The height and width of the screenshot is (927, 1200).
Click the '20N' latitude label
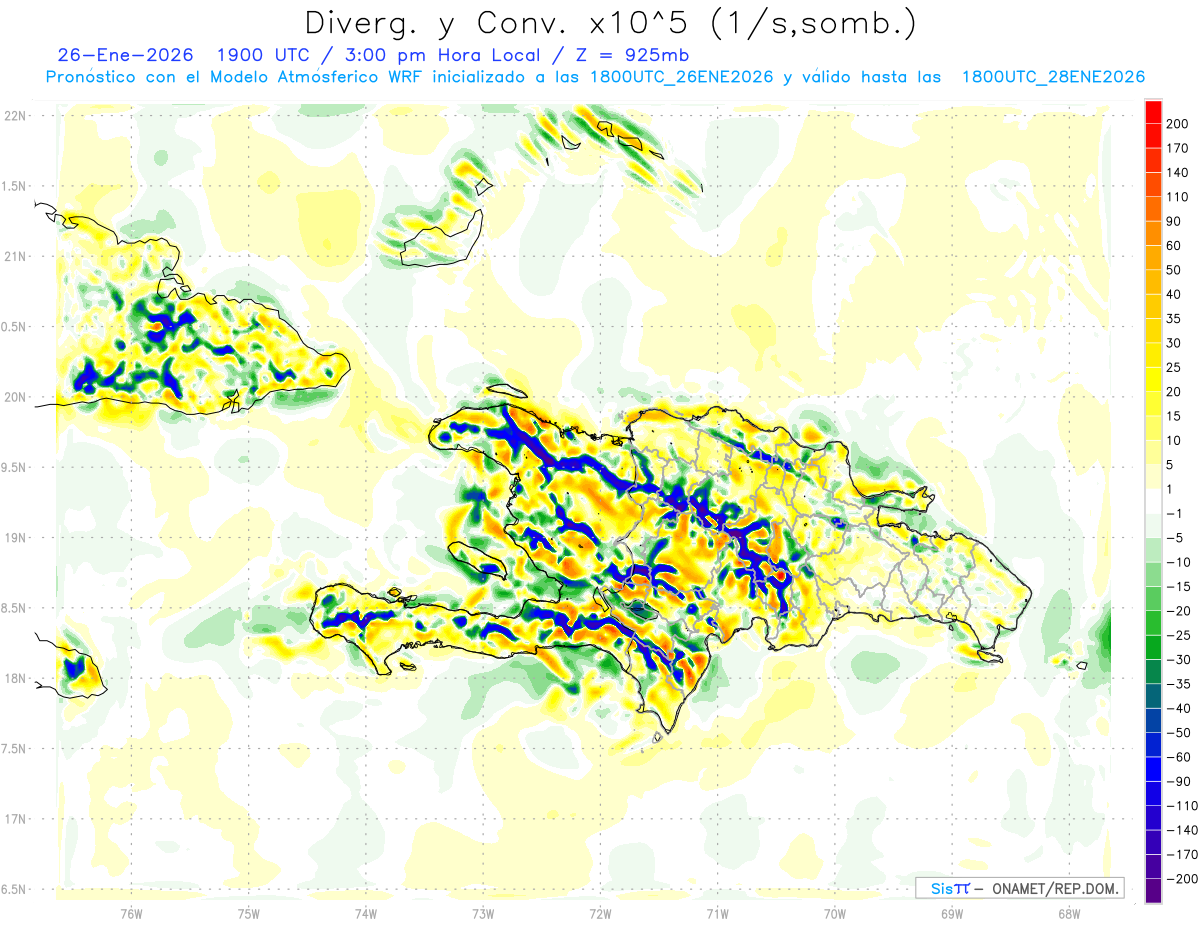pos(16,398)
